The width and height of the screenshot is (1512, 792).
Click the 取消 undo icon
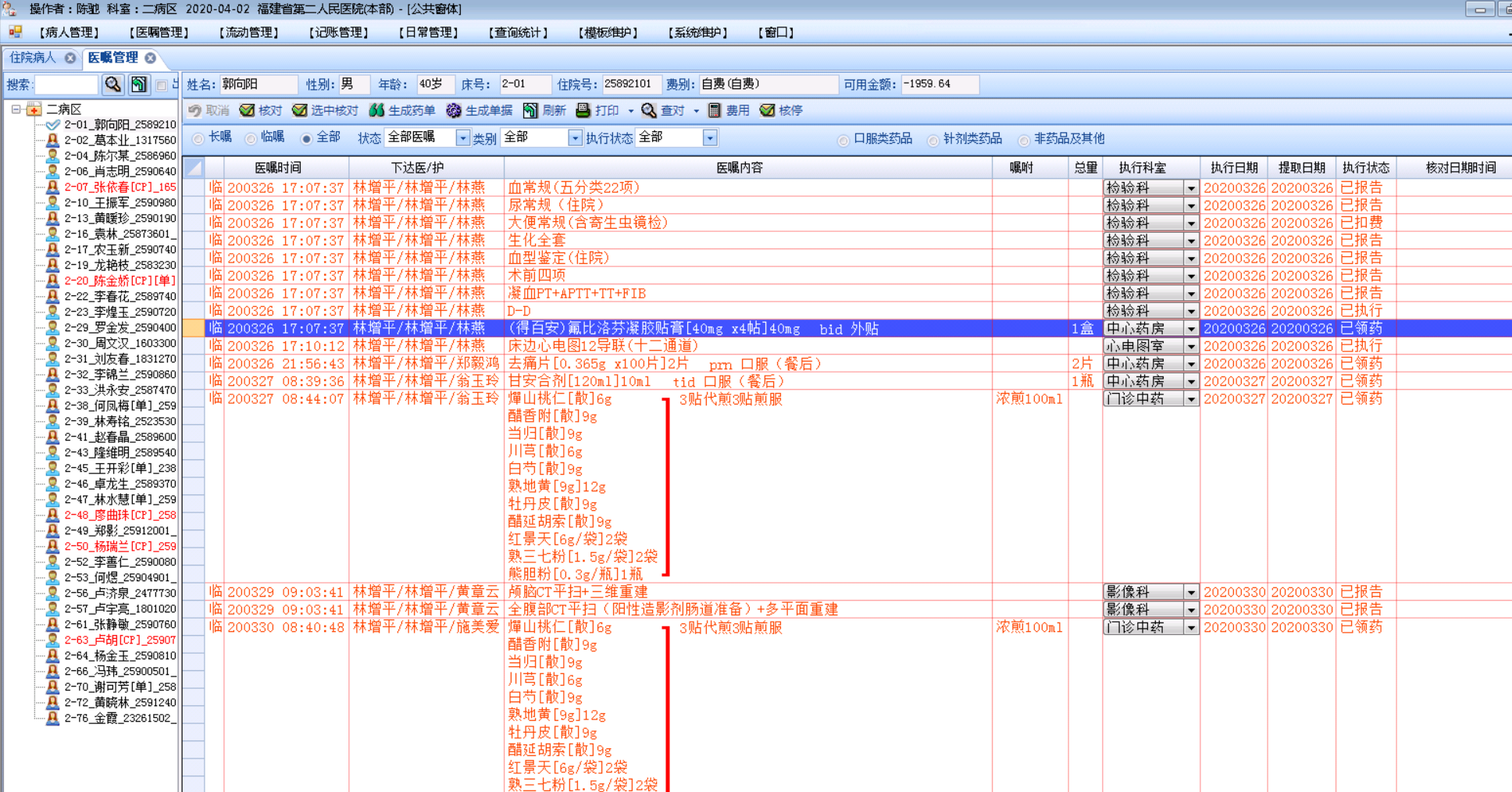pyautogui.click(x=194, y=111)
